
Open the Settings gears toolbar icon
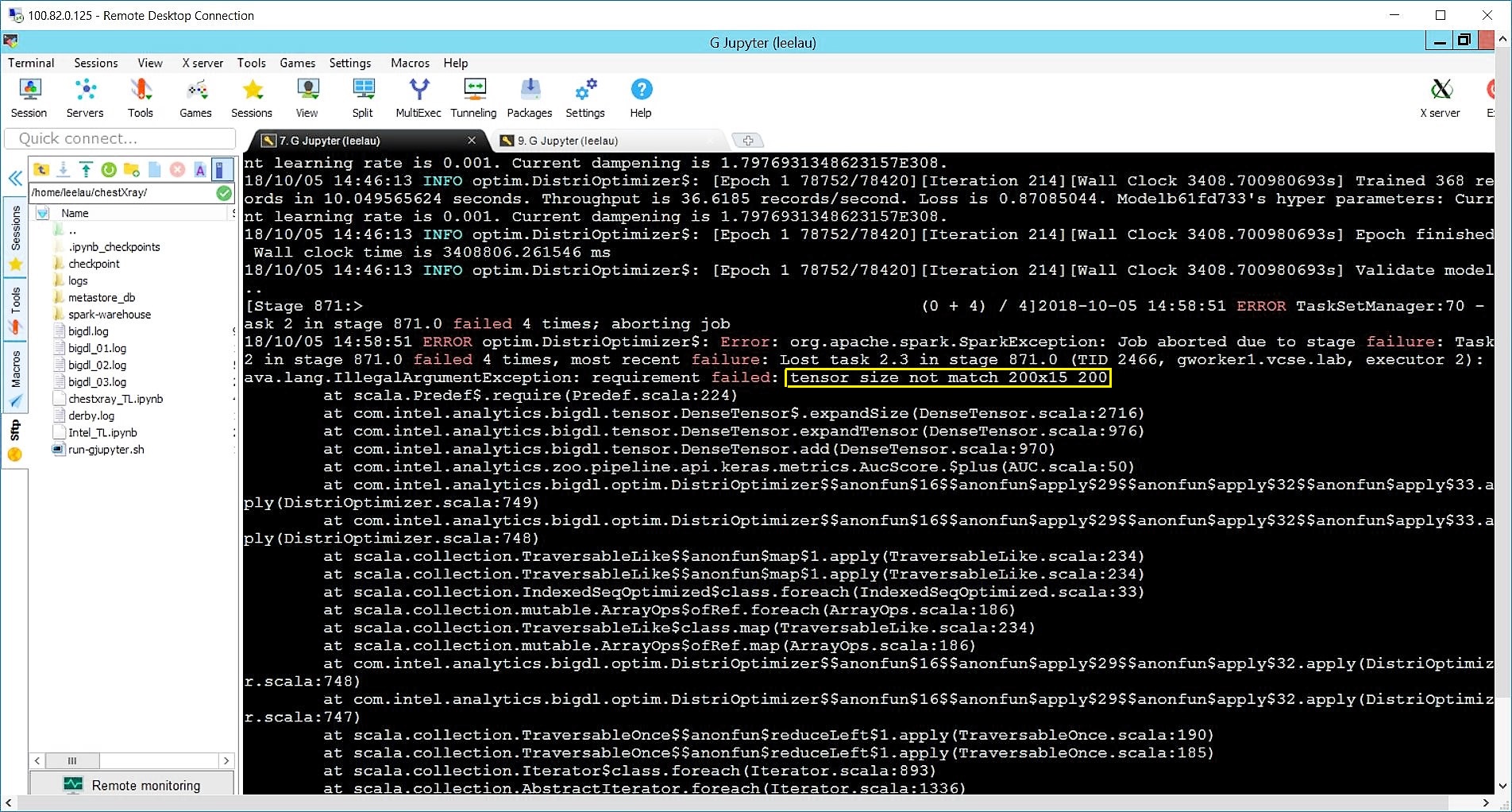pos(585,99)
